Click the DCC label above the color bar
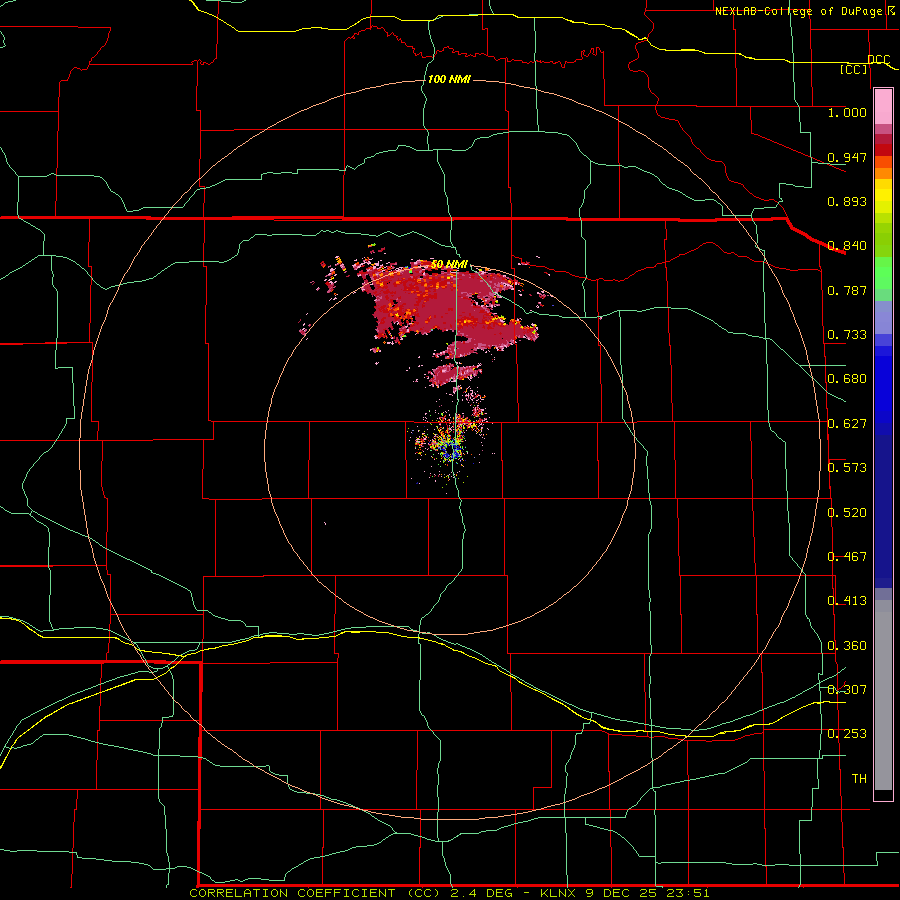This screenshot has height=900, width=900. click(879, 59)
